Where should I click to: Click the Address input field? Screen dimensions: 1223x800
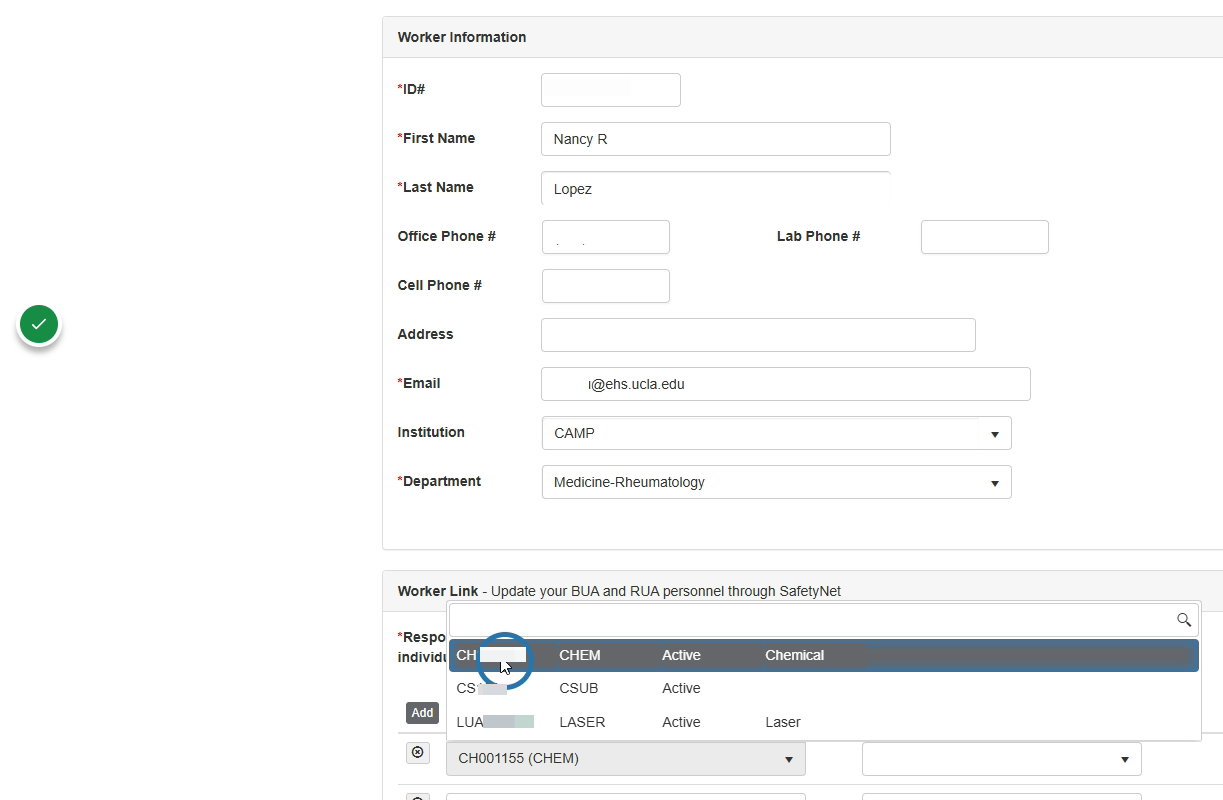coord(758,335)
